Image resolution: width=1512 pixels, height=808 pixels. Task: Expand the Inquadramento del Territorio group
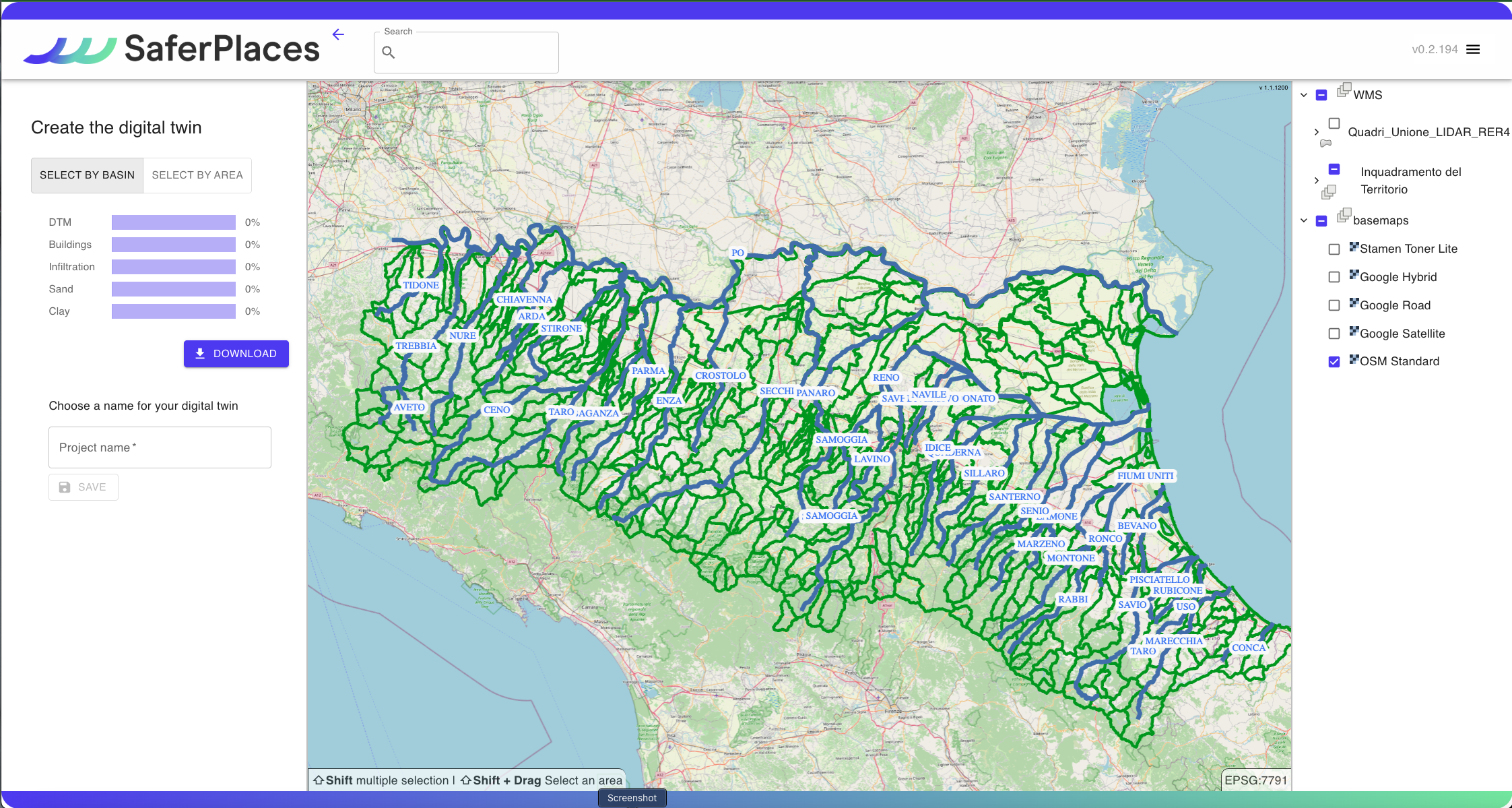click(x=1316, y=181)
